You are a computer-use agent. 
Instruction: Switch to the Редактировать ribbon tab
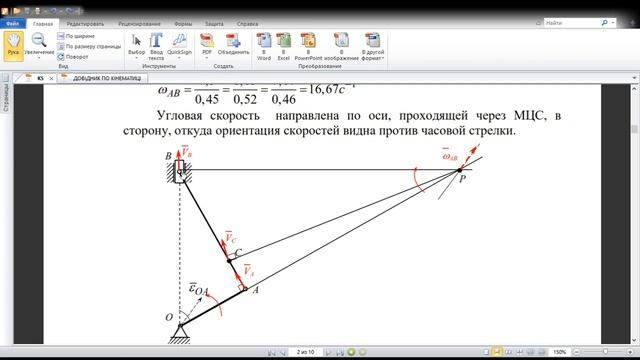[x=85, y=24]
